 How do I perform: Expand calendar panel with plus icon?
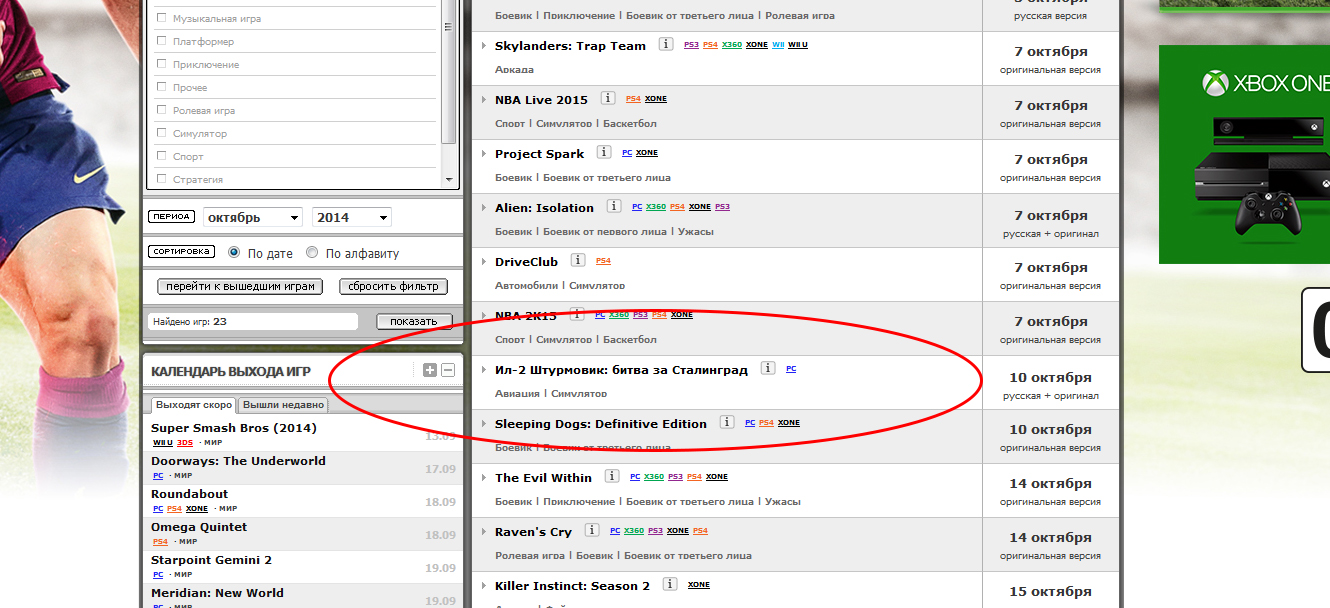[x=430, y=370]
